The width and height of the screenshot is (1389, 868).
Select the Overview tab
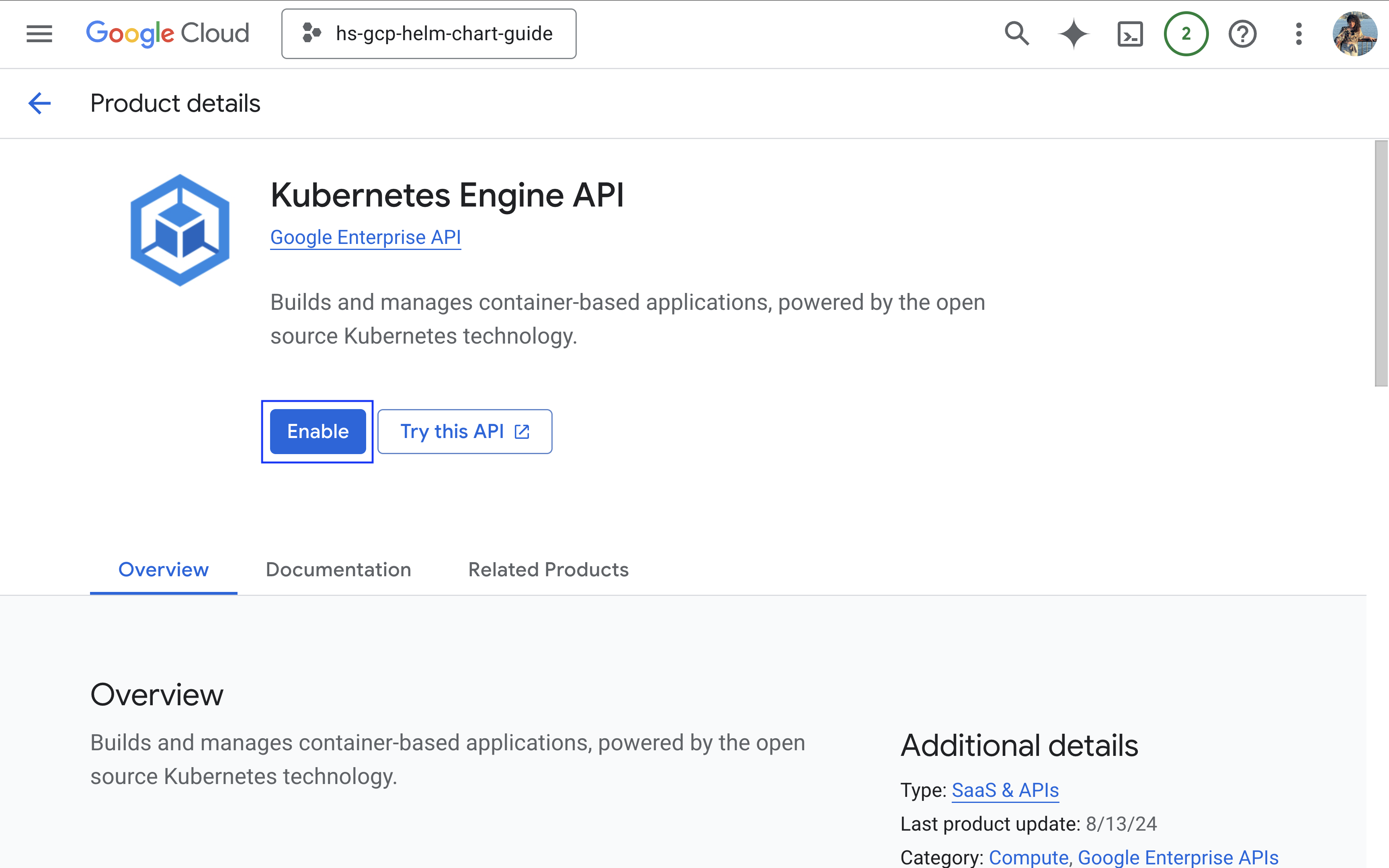pyautogui.click(x=163, y=569)
